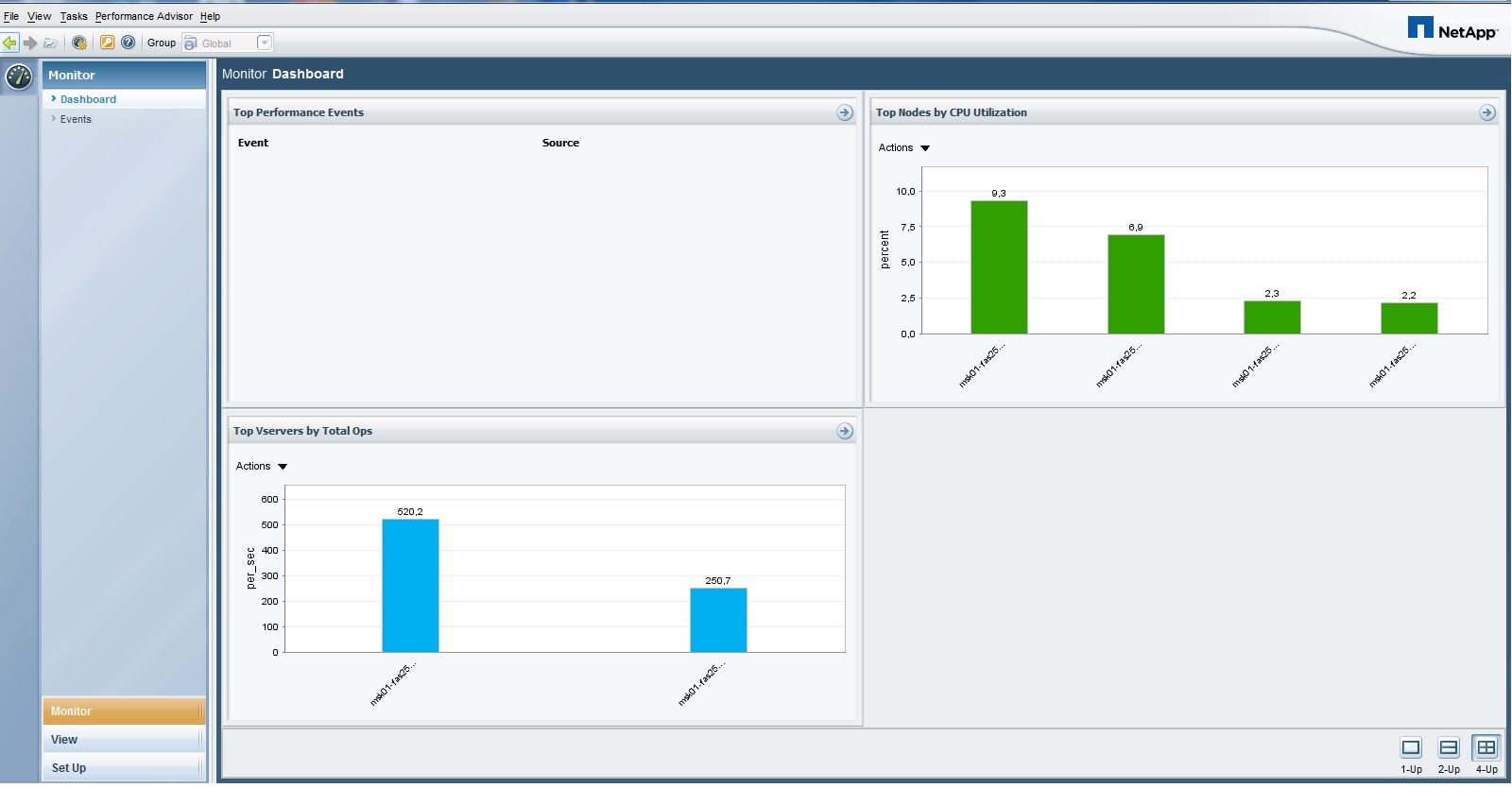Click the Source column header
The image size is (1512, 805).
click(x=560, y=143)
